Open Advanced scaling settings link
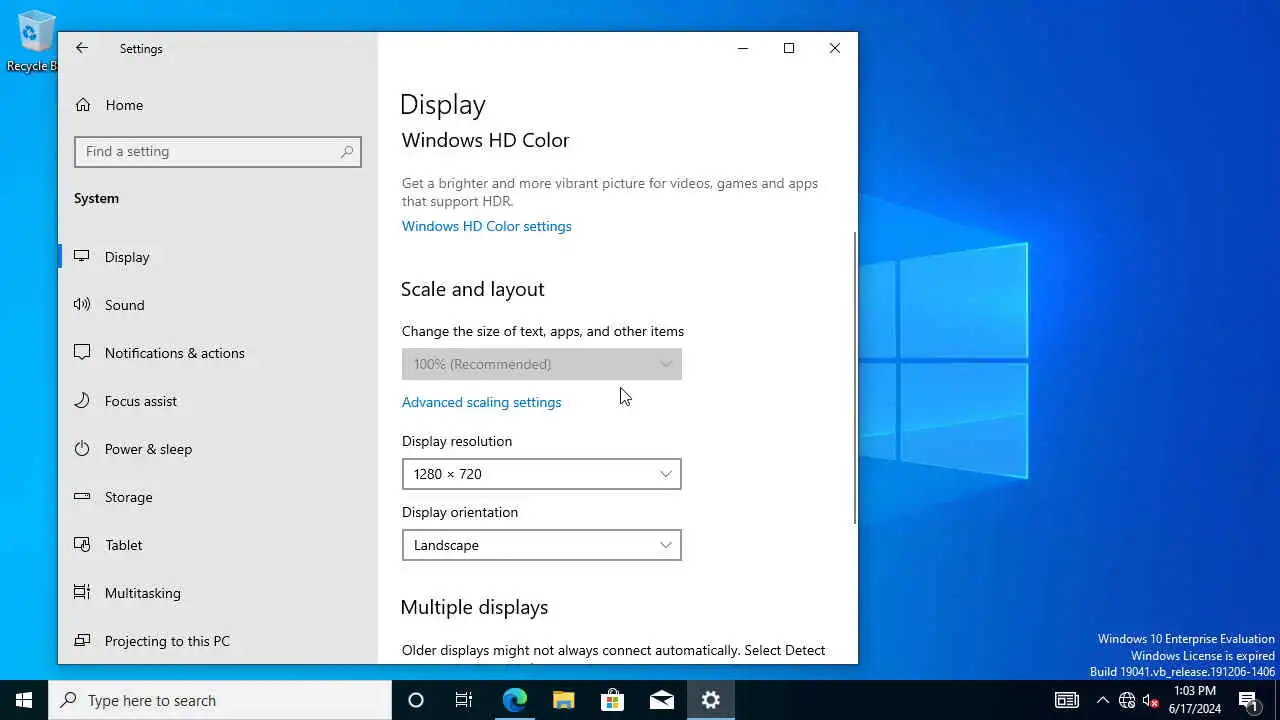The image size is (1280, 720). (x=481, y=402)
